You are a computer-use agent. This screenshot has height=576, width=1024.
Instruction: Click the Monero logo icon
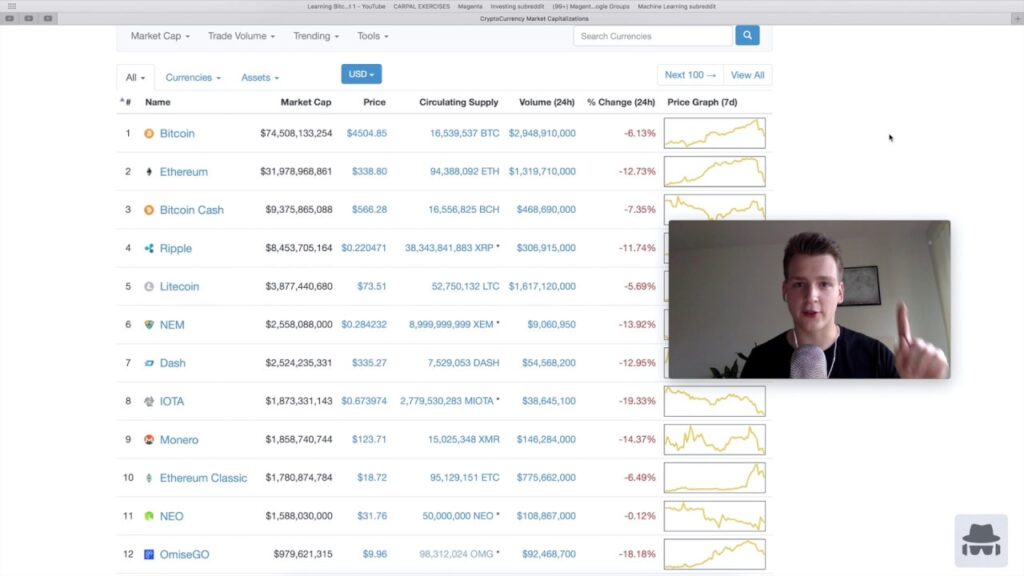tap(149, 440)
